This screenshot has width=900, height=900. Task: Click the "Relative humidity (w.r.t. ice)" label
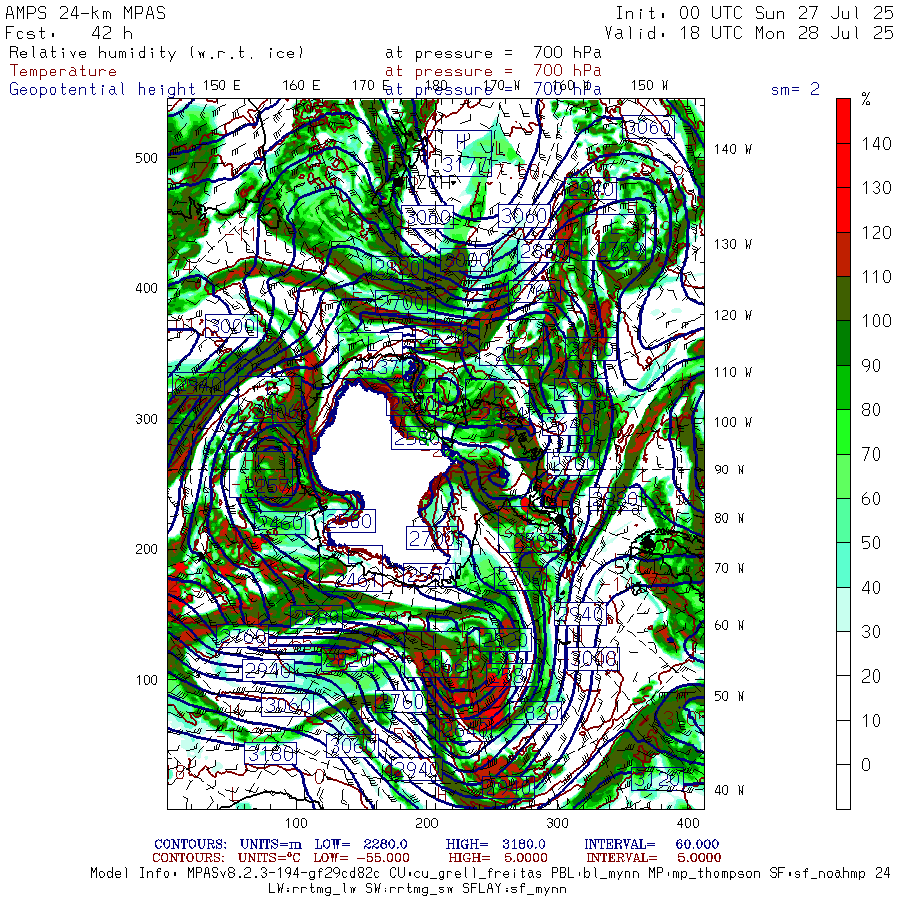click(156, 53)
